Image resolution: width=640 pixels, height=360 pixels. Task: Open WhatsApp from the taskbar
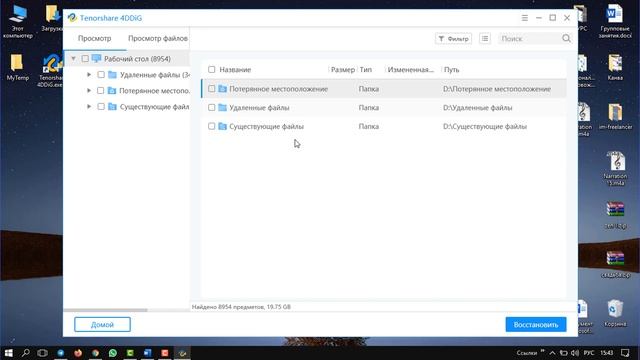113,353
